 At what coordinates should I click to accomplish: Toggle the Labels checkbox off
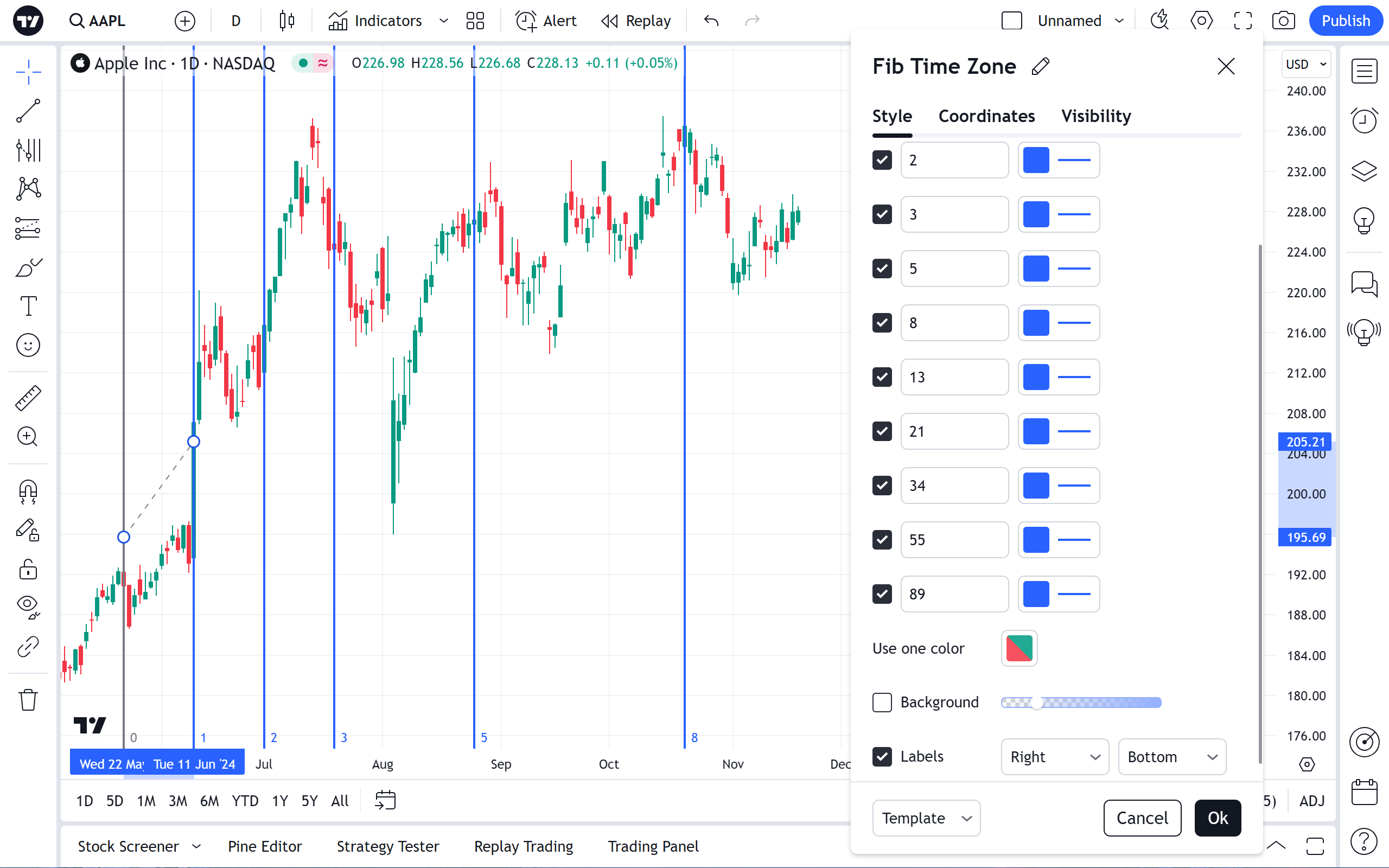[882, 756]
